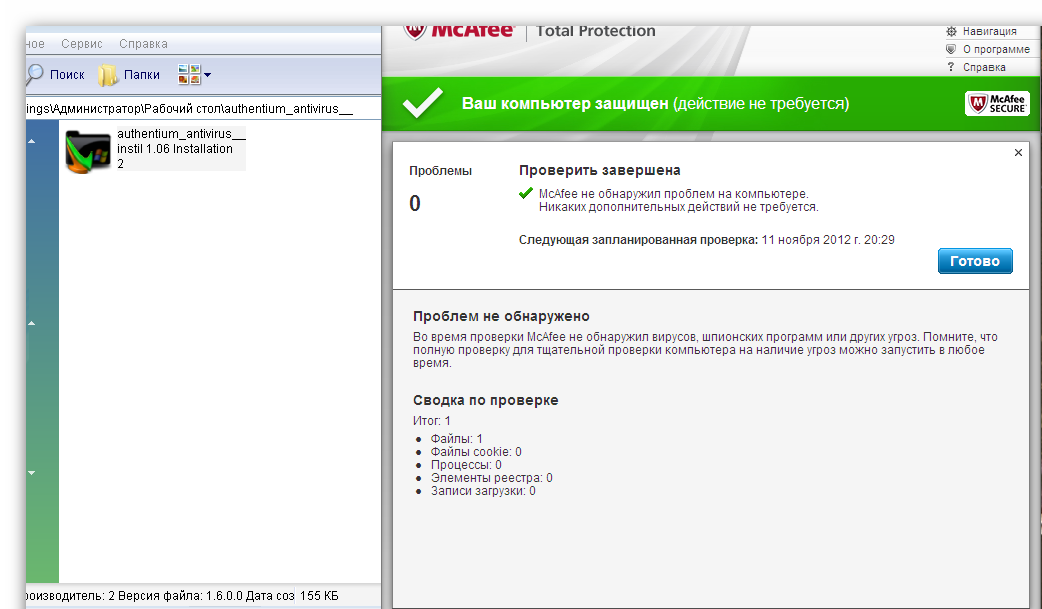
Task: Open the authentium_antivirus installer file icon
Action: 87,151
